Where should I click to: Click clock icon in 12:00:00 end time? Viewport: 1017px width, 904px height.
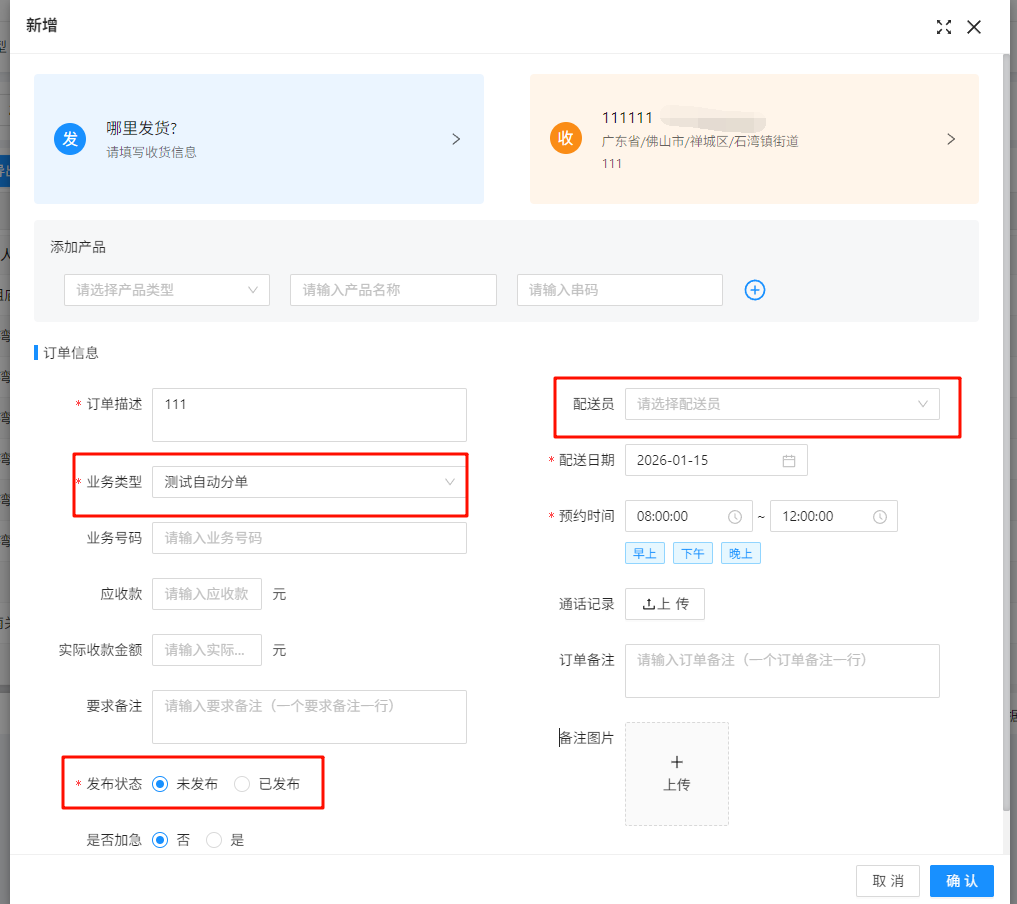click(x=880, y=517)
